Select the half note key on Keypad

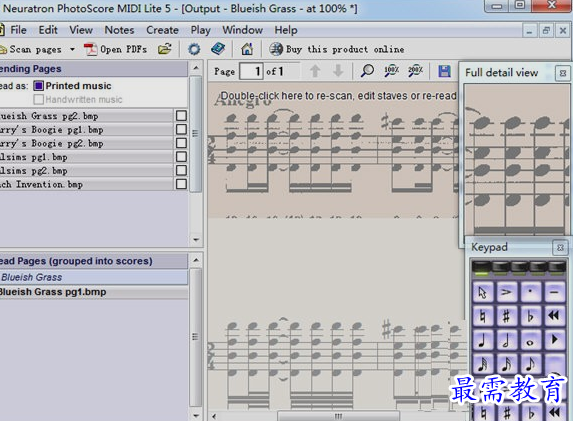pos(506,340)
